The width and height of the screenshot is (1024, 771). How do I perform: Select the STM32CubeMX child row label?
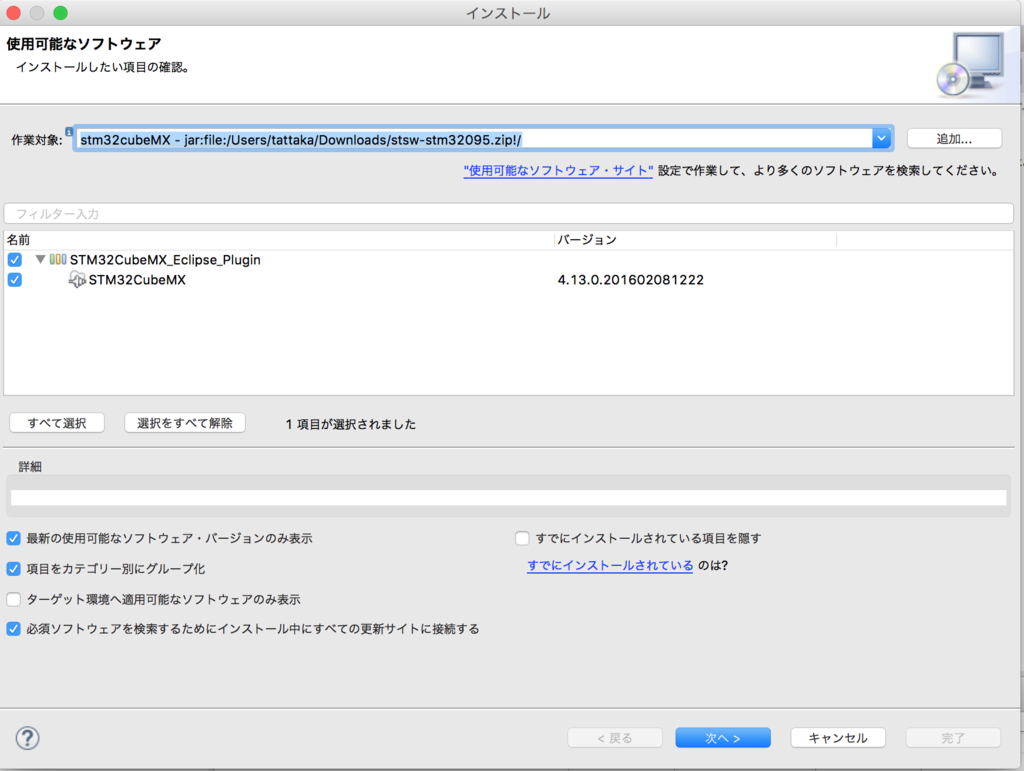pyautogui.click(x=137, y=279)
